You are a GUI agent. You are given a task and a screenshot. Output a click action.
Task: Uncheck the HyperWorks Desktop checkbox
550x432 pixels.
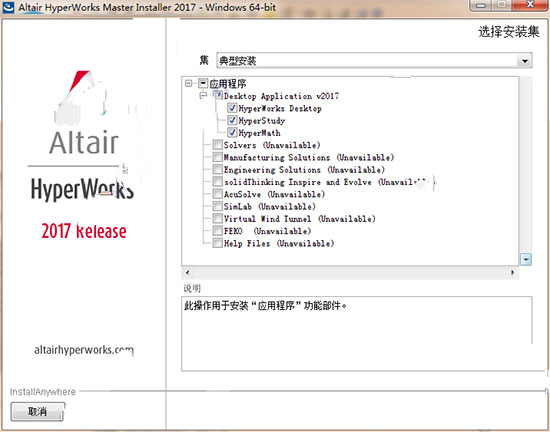[x=232, y=108]
